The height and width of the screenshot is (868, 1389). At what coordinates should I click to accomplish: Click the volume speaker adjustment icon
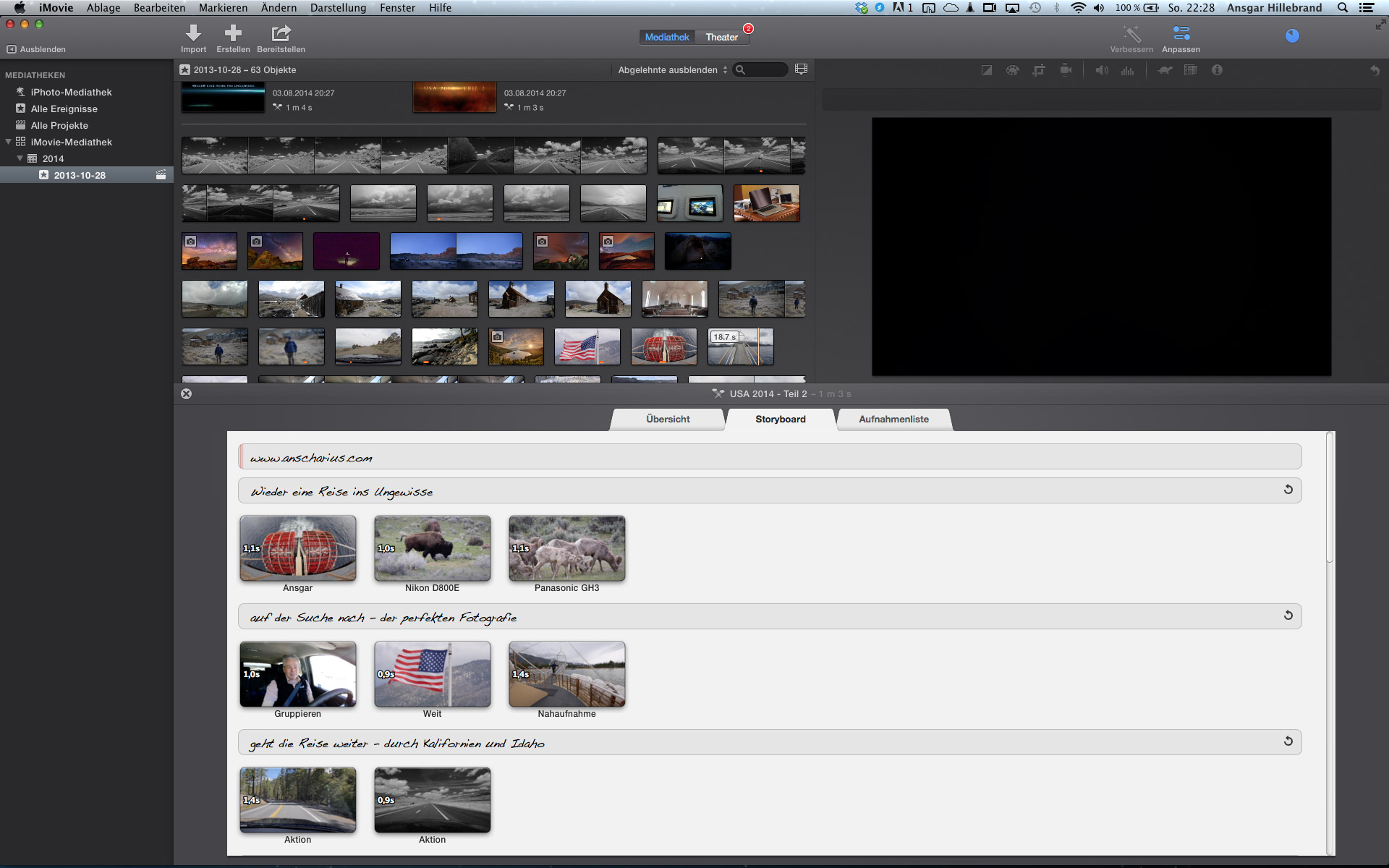click(x=1101, y=70)
